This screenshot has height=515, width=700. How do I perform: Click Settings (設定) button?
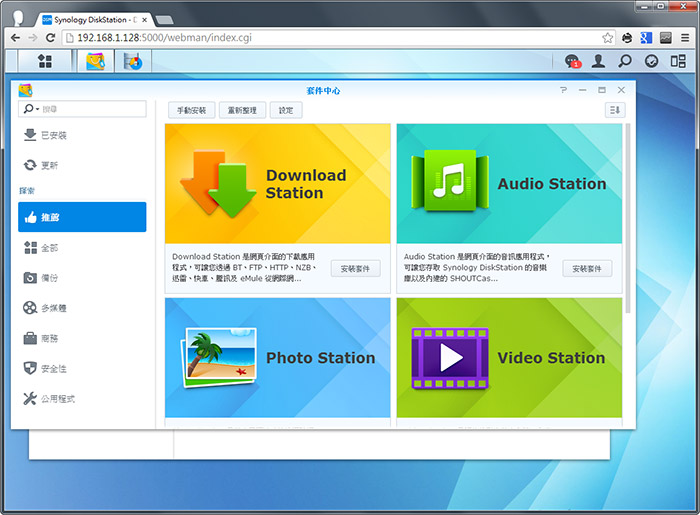click(x=286, y=110)
